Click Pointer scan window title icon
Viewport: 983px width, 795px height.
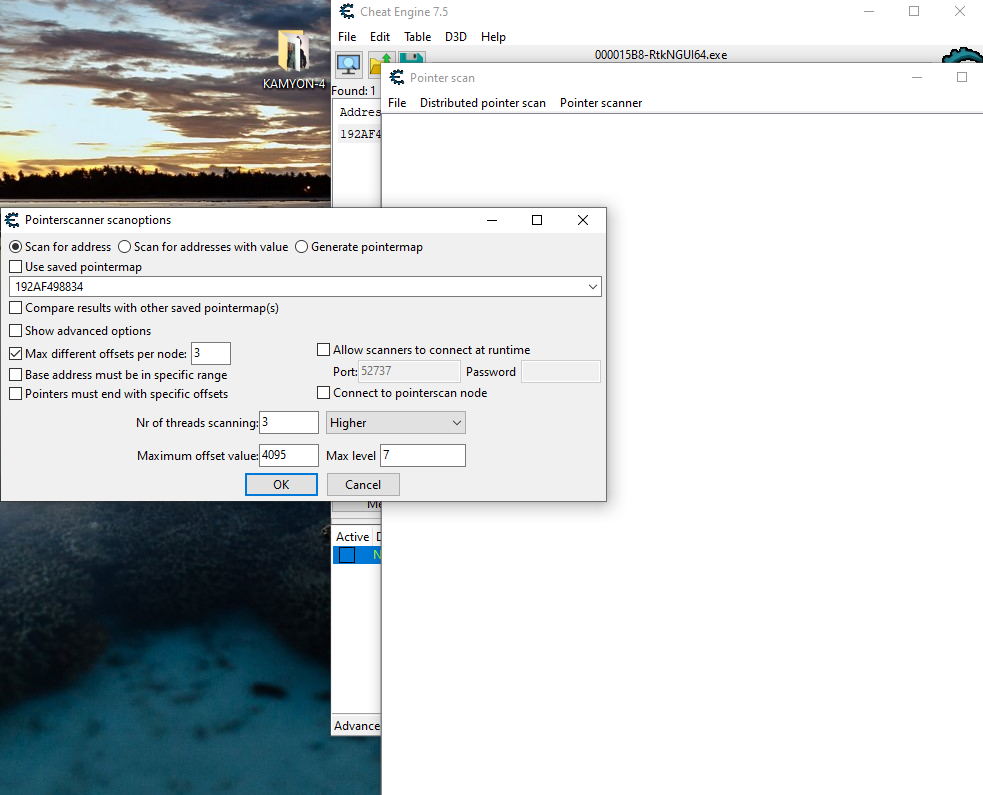tap(396, 78)
